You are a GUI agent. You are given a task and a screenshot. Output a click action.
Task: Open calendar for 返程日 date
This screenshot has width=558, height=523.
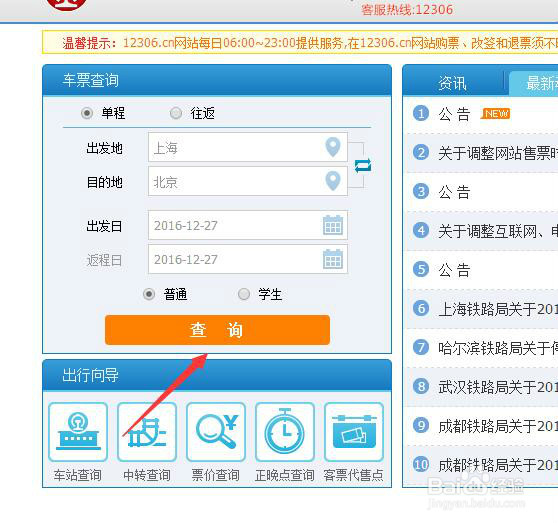pos(333,259)
